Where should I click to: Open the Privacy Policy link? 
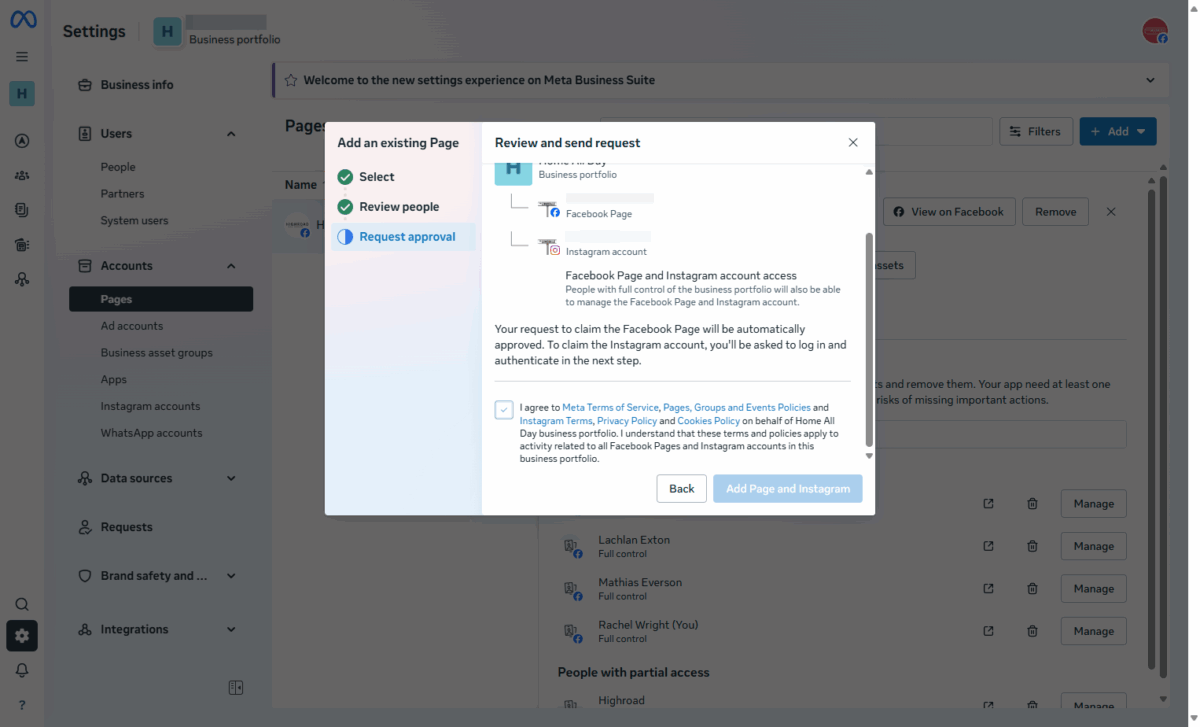[x=626, y=421]
